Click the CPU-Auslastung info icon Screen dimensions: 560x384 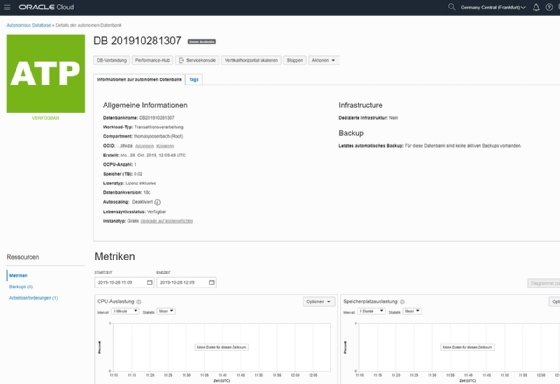(139, 302)
